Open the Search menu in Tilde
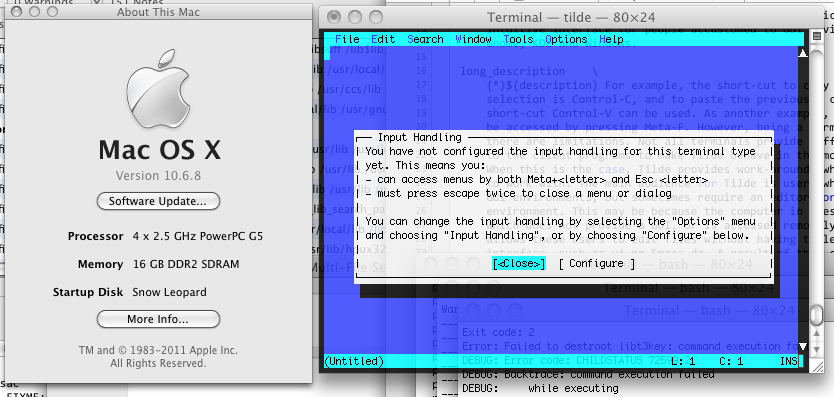This screenshot has height=397, width=834. pos(426,39)
